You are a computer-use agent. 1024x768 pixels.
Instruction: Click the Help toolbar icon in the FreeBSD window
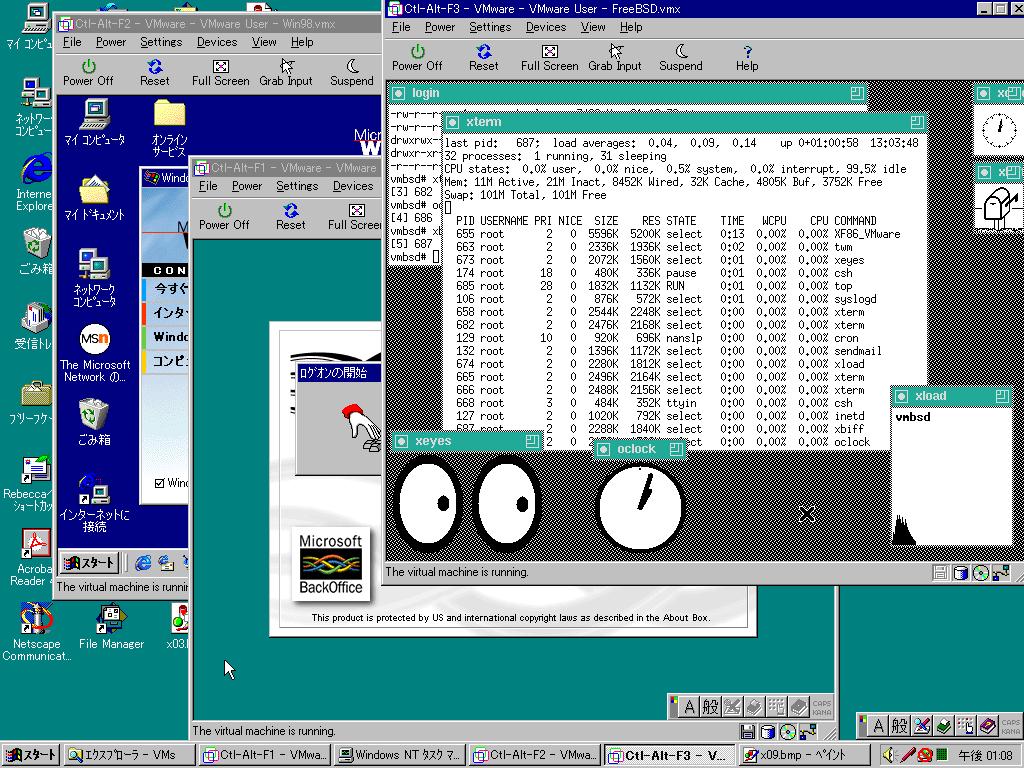[747, 57]
